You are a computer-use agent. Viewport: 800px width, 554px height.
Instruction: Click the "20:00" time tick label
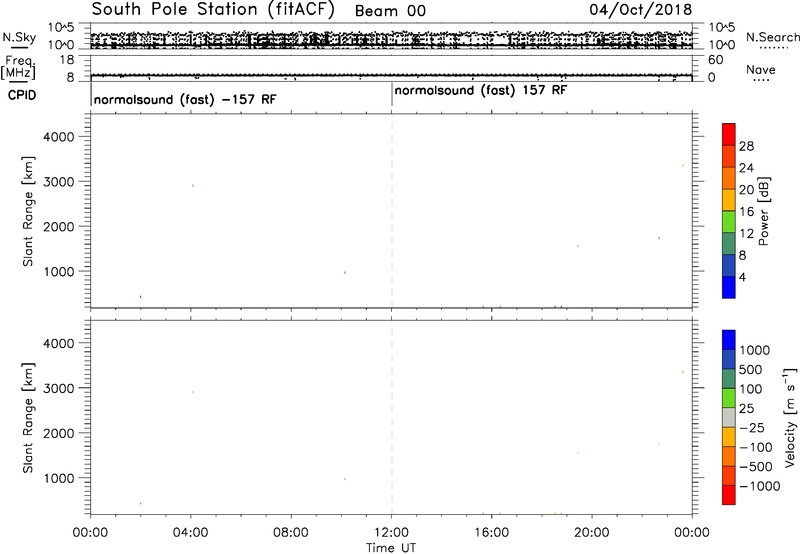pos(592,533)
